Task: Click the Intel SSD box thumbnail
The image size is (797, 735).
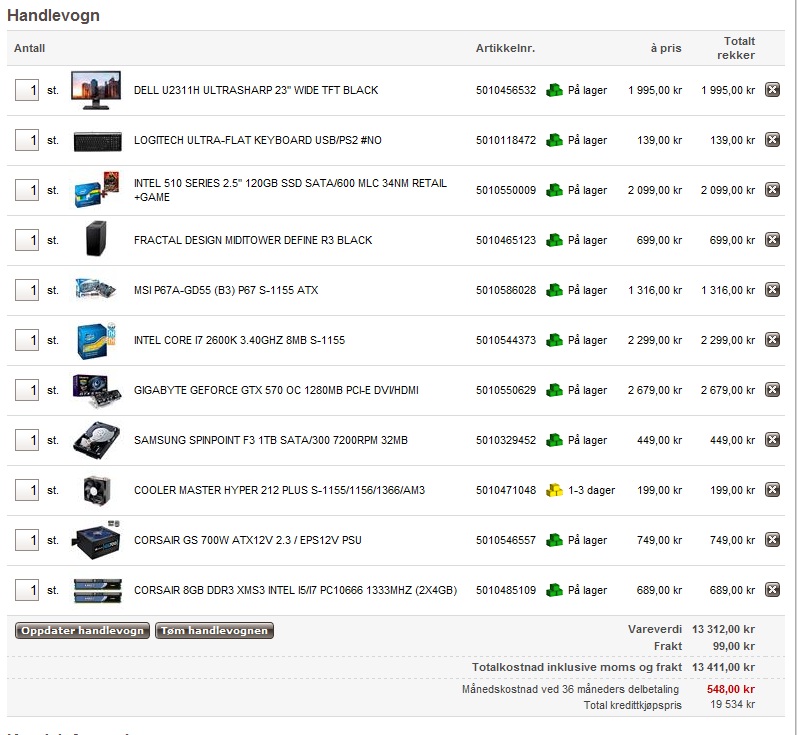Action: coord(97,189)
